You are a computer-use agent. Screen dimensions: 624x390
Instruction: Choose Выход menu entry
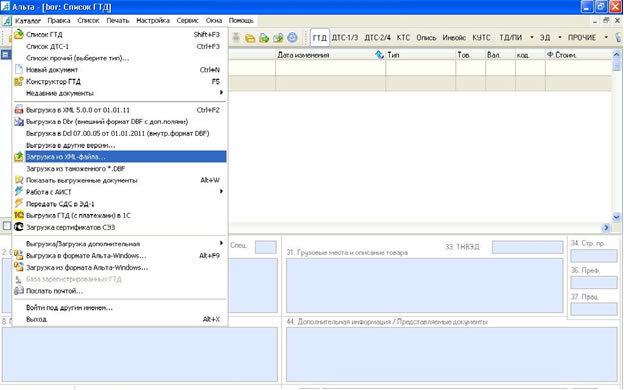(x=119, y=319)
